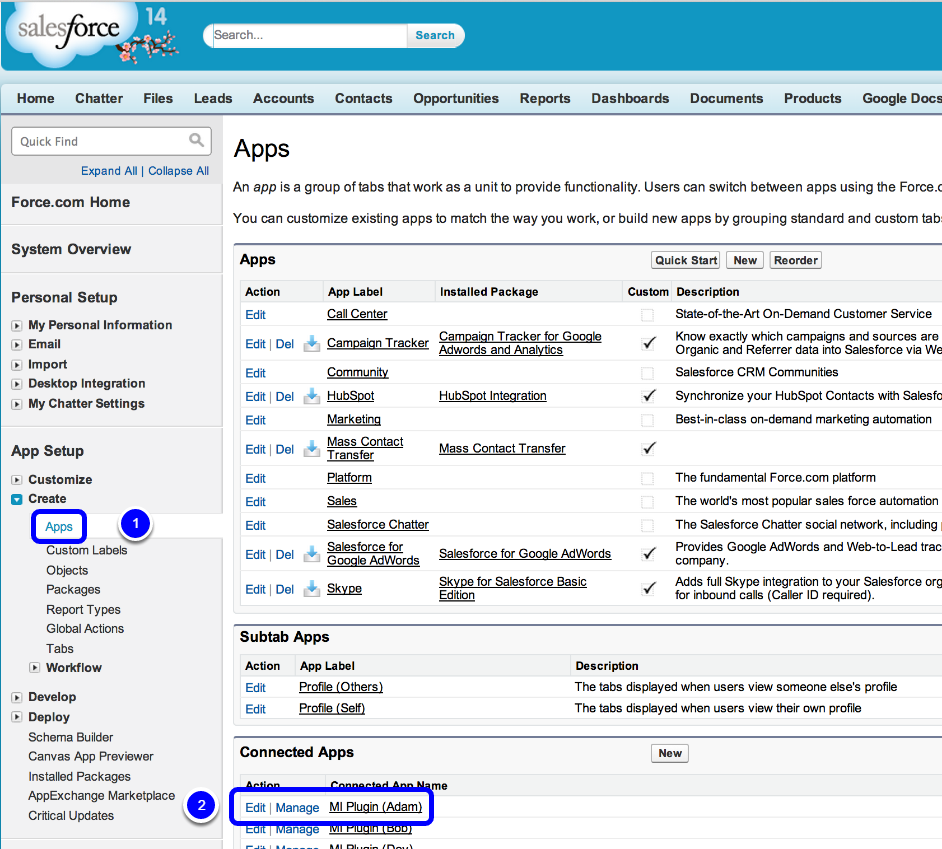Click the Custom checkbox in the Call Center row
This screenshot has width=942, height=849.
coord(648,313)
